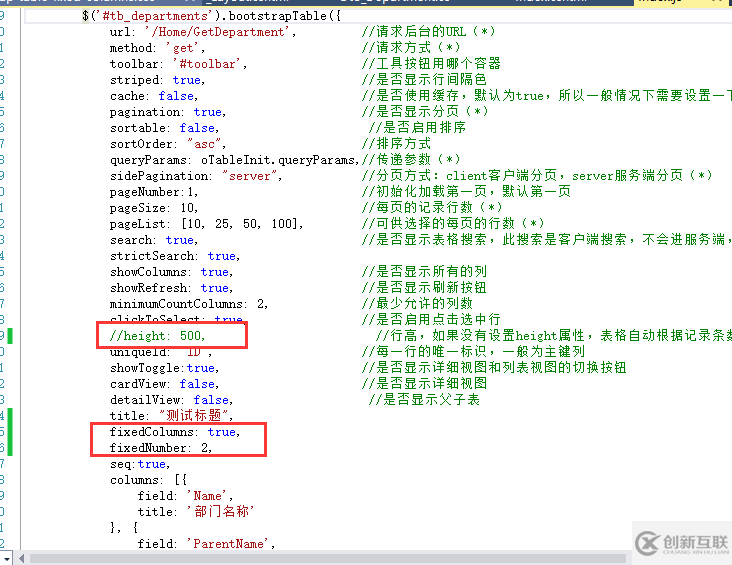Click the fixedNumber value 2
The width and height of the screenshot is (732, 565).
coord(204,448)
